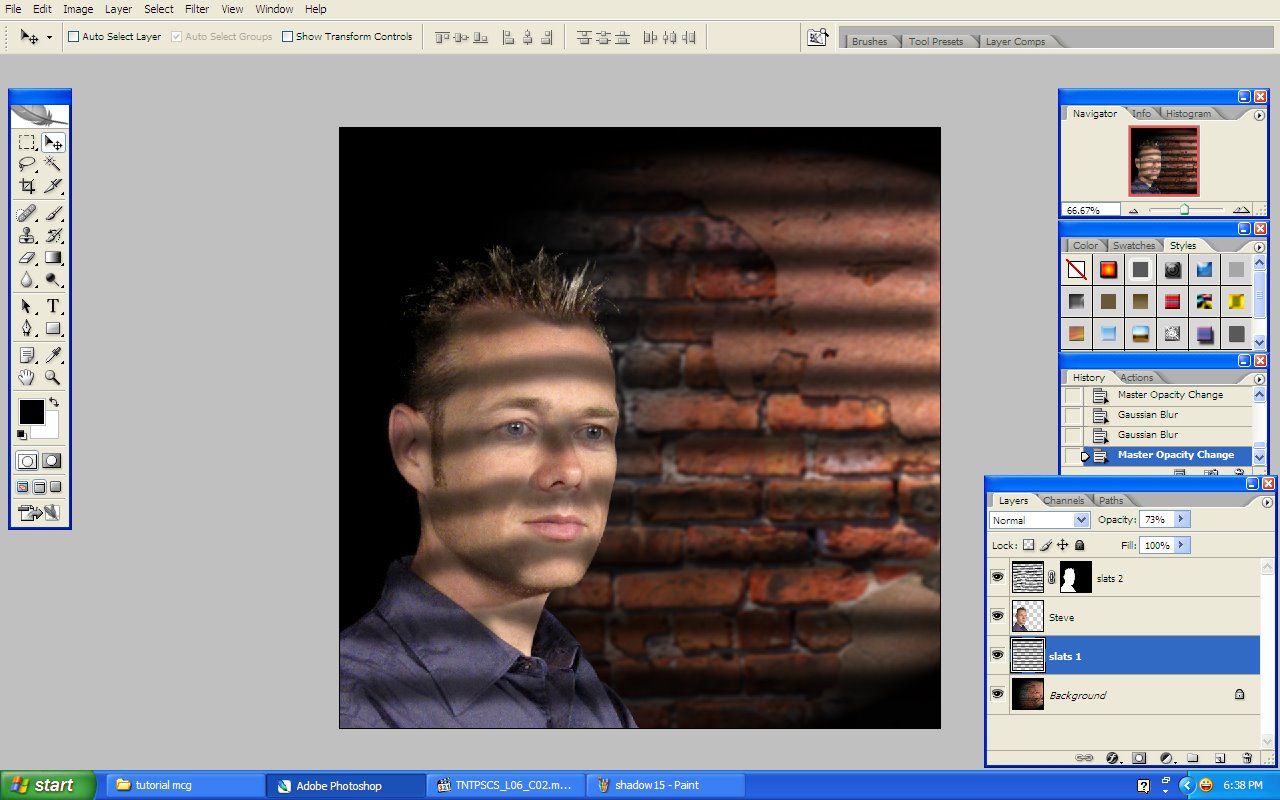Select the Crop tool
This screenshot has width=1280, height=800.
click(x=28, y=186)
